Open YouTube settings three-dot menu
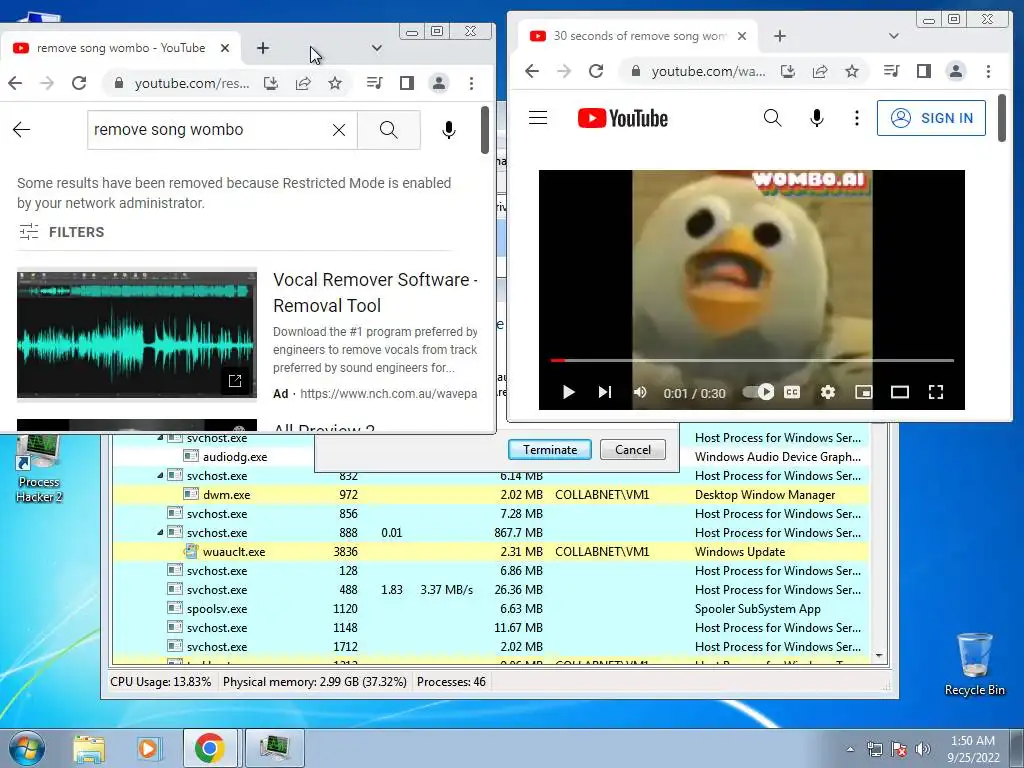The height and width of the screenshot is (768, 1024). pyautogui.click(x=857, y=118)
